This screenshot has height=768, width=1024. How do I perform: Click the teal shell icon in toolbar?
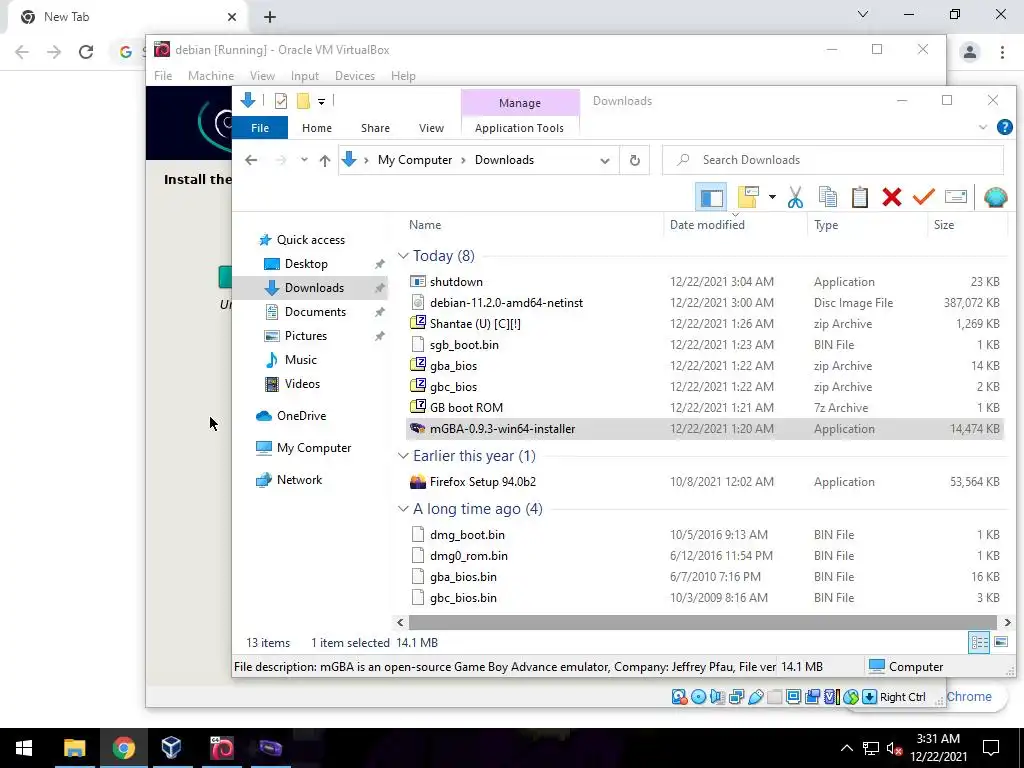point(995,197)
